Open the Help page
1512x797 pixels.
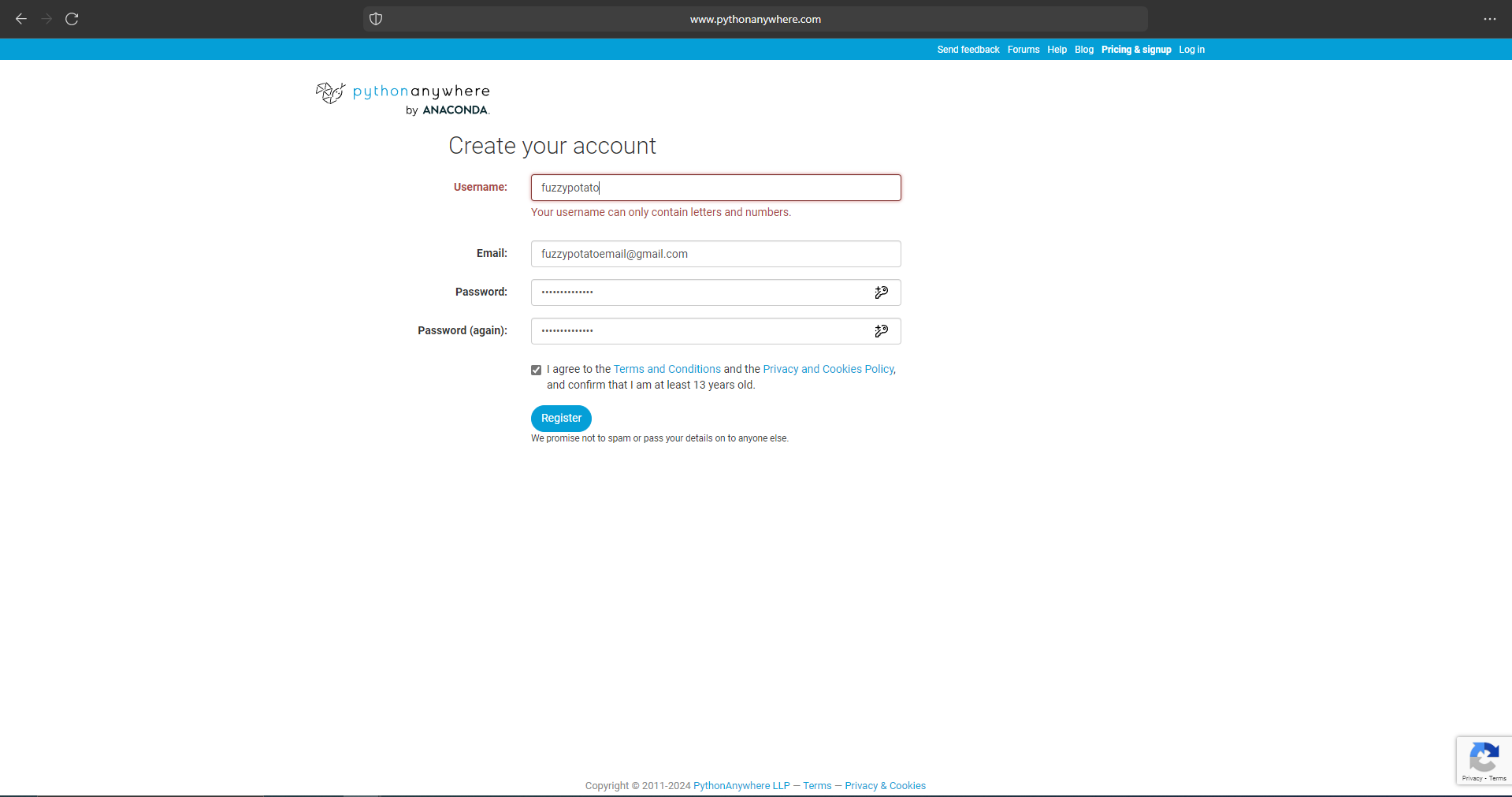[x=1056, y=49]
